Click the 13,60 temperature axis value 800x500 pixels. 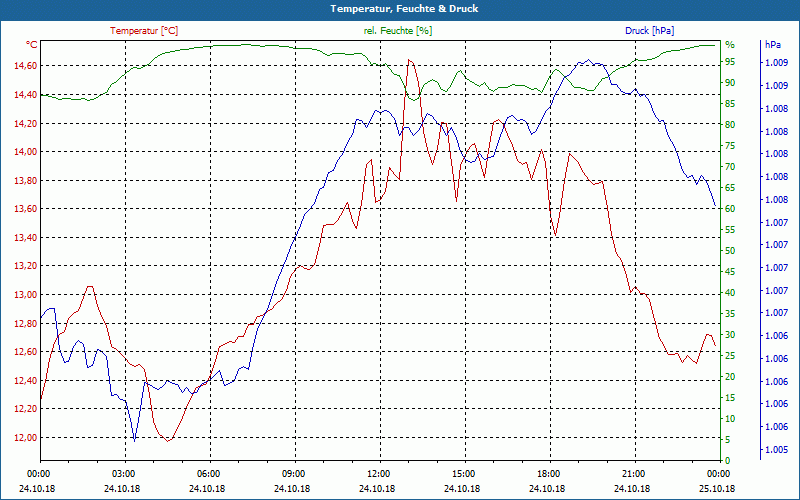coord(25,209)
